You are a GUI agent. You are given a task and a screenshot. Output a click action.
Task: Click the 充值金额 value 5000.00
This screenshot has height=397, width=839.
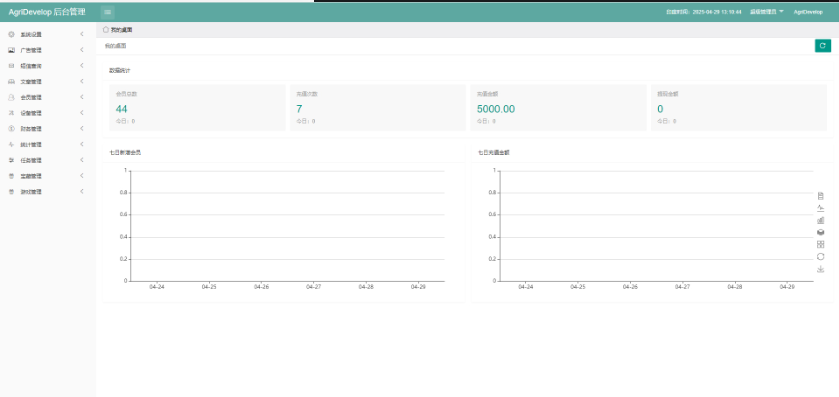click(x=495, y=109)
